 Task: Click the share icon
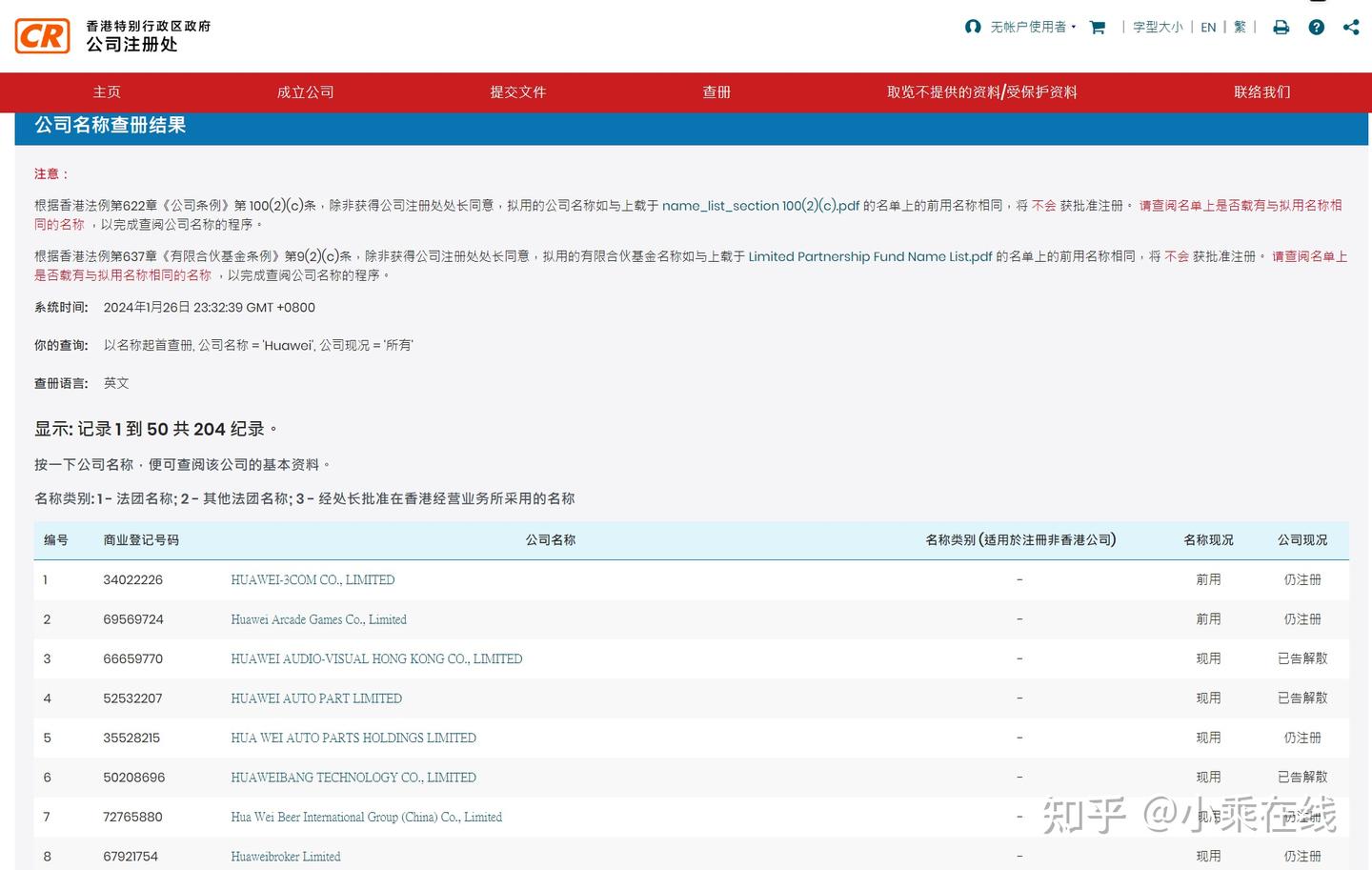click(x=1351, y=27)
